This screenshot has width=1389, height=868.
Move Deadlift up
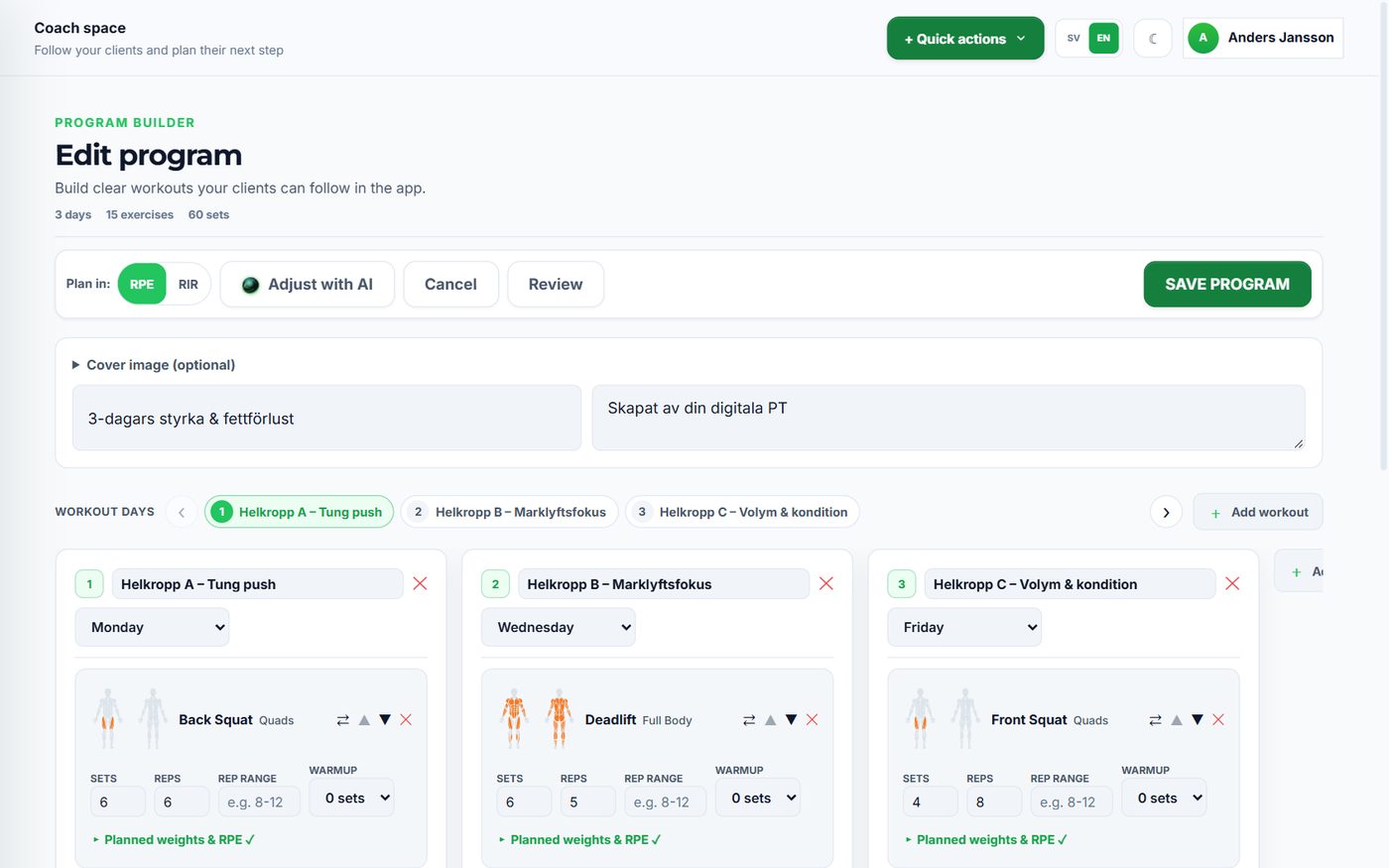[x=770, y=720]
